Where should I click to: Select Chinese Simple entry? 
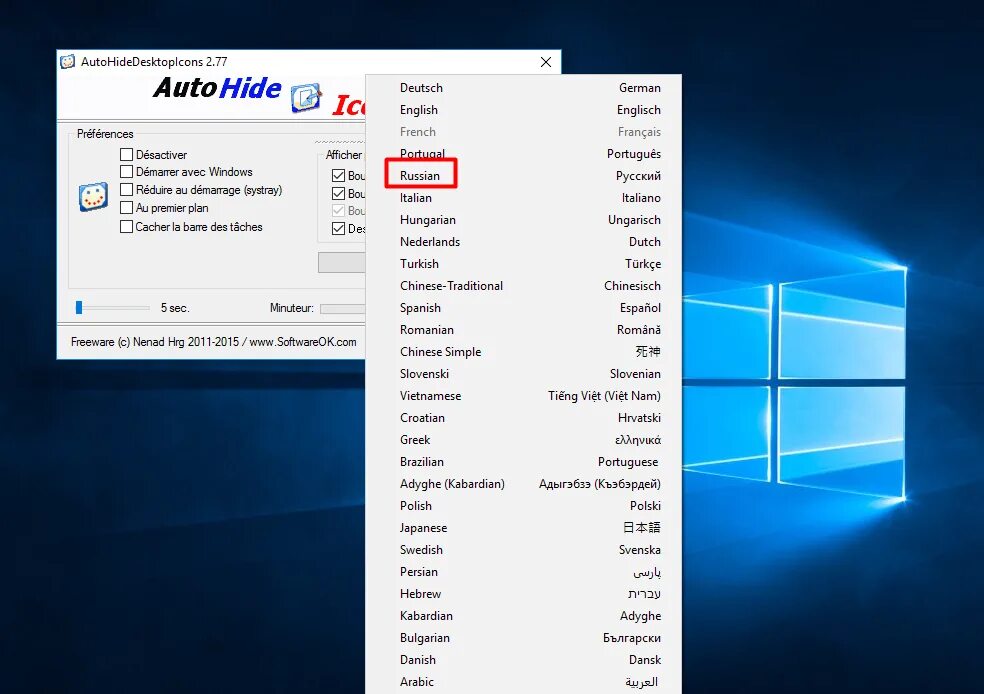tap(523, 351)
